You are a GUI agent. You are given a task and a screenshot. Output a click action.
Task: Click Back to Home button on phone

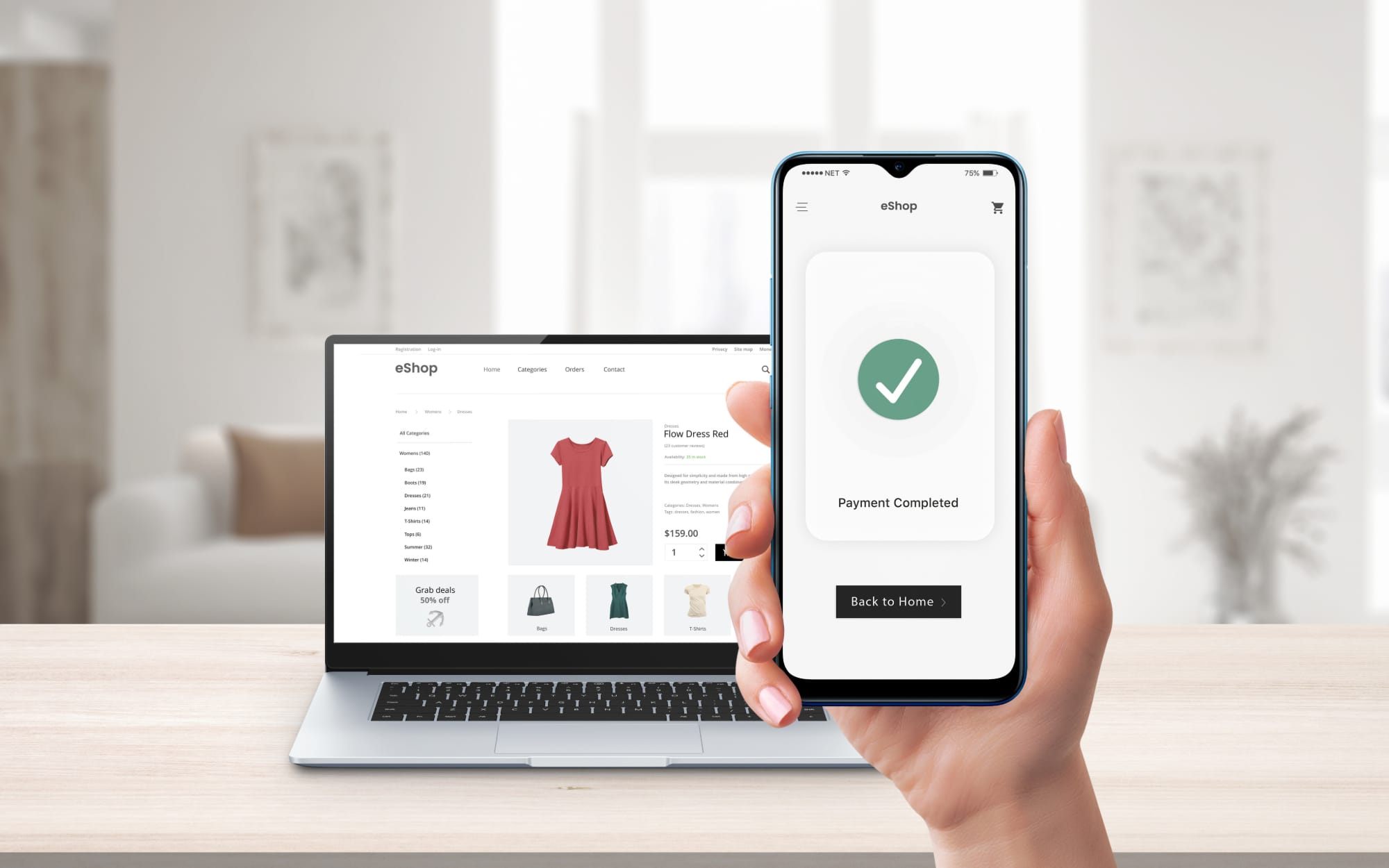pyautogui.click(x=896, y=601)
